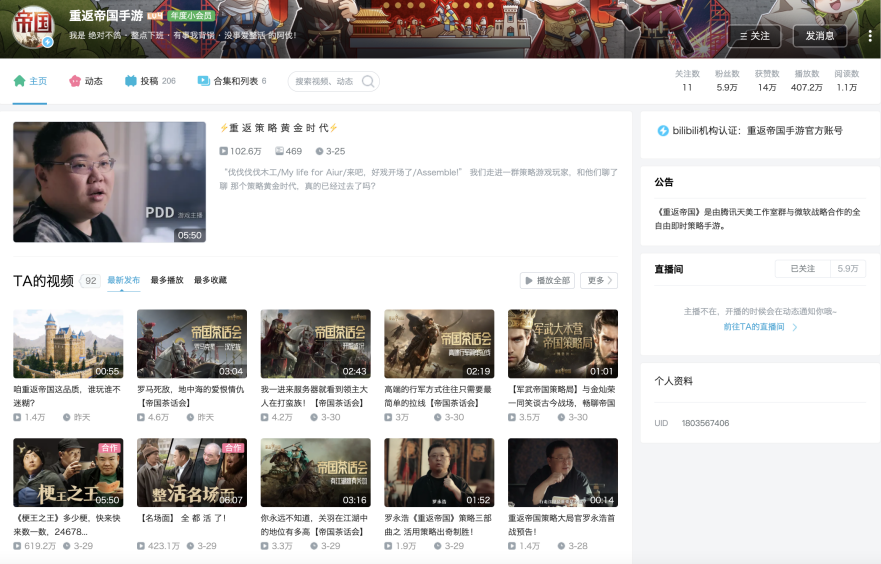The width and height of the screenshot is (881, 564).
Task: Click the bilibili机构认证 lightning icon
Action: point(663,130)
